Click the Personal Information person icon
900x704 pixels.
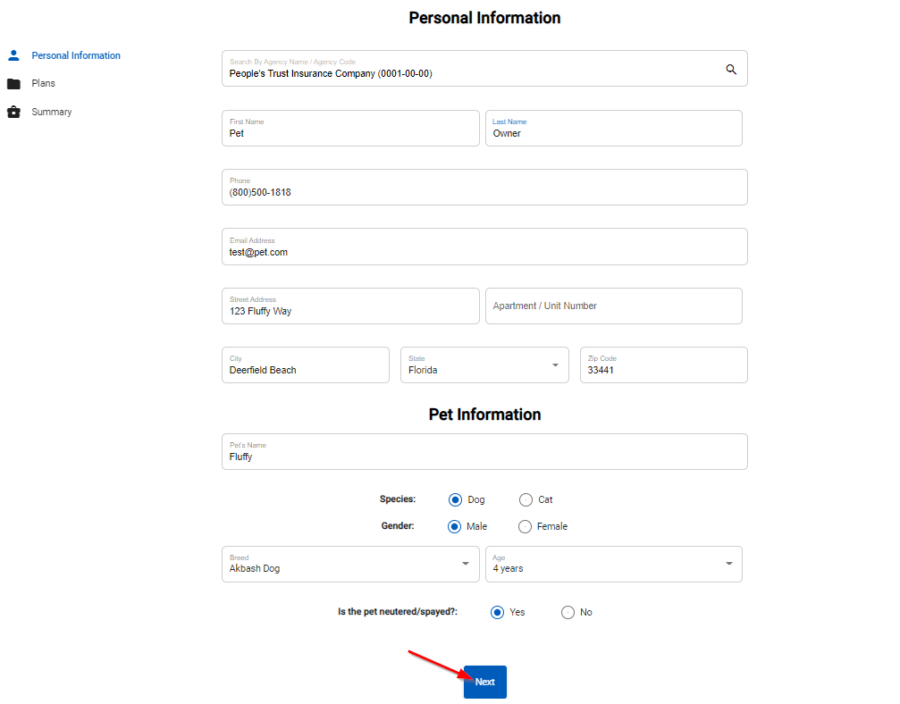(x=13, y=55)
